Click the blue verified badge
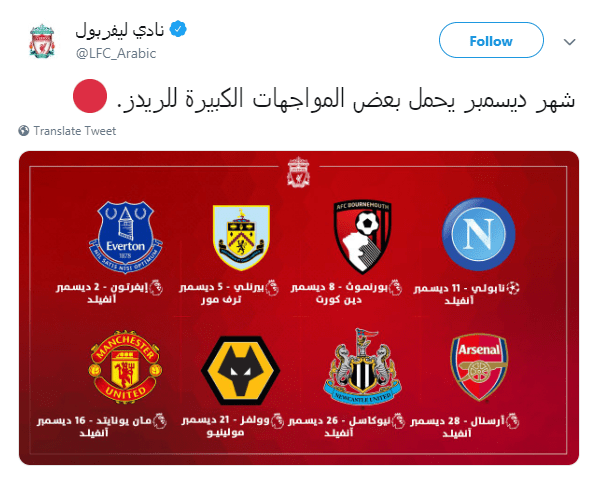Viewport: 592px width, 477px height. (x=178, y=29)
